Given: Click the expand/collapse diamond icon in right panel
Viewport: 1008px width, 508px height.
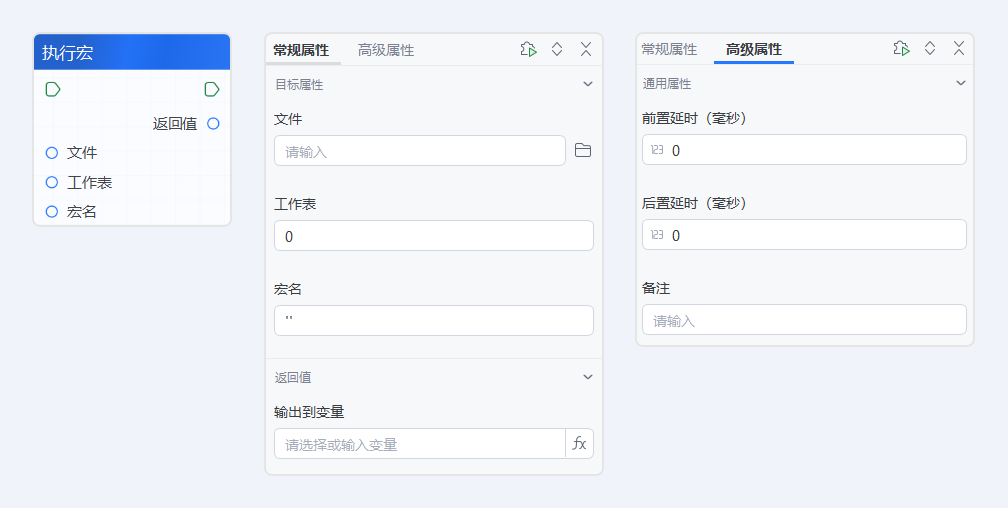Looking at the screenshot, I should 930,48.
